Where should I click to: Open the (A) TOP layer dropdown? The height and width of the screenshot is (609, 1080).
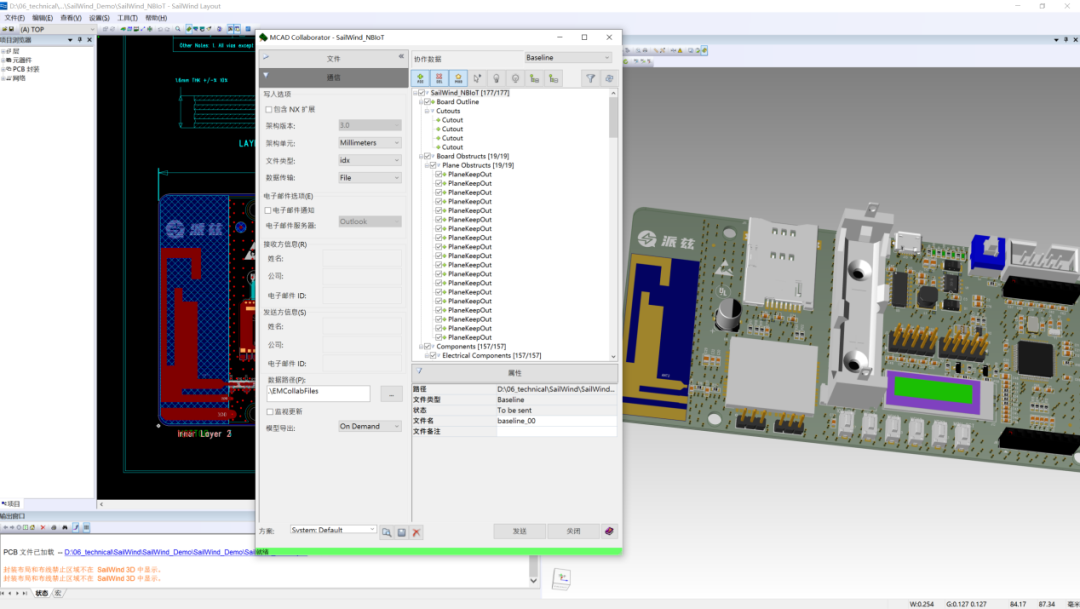(x=56, y=30)
